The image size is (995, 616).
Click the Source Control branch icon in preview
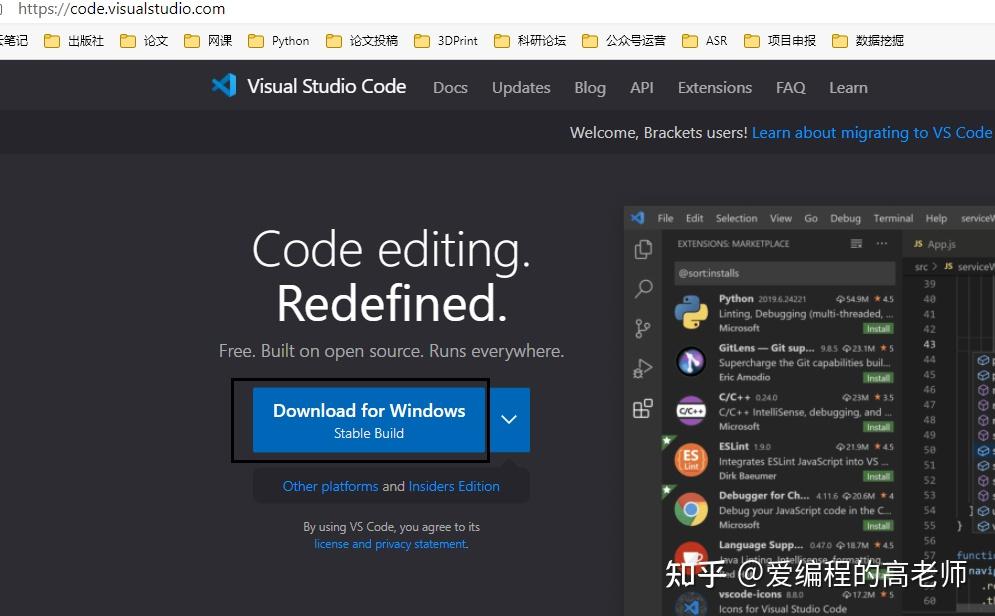coord(642,329)
